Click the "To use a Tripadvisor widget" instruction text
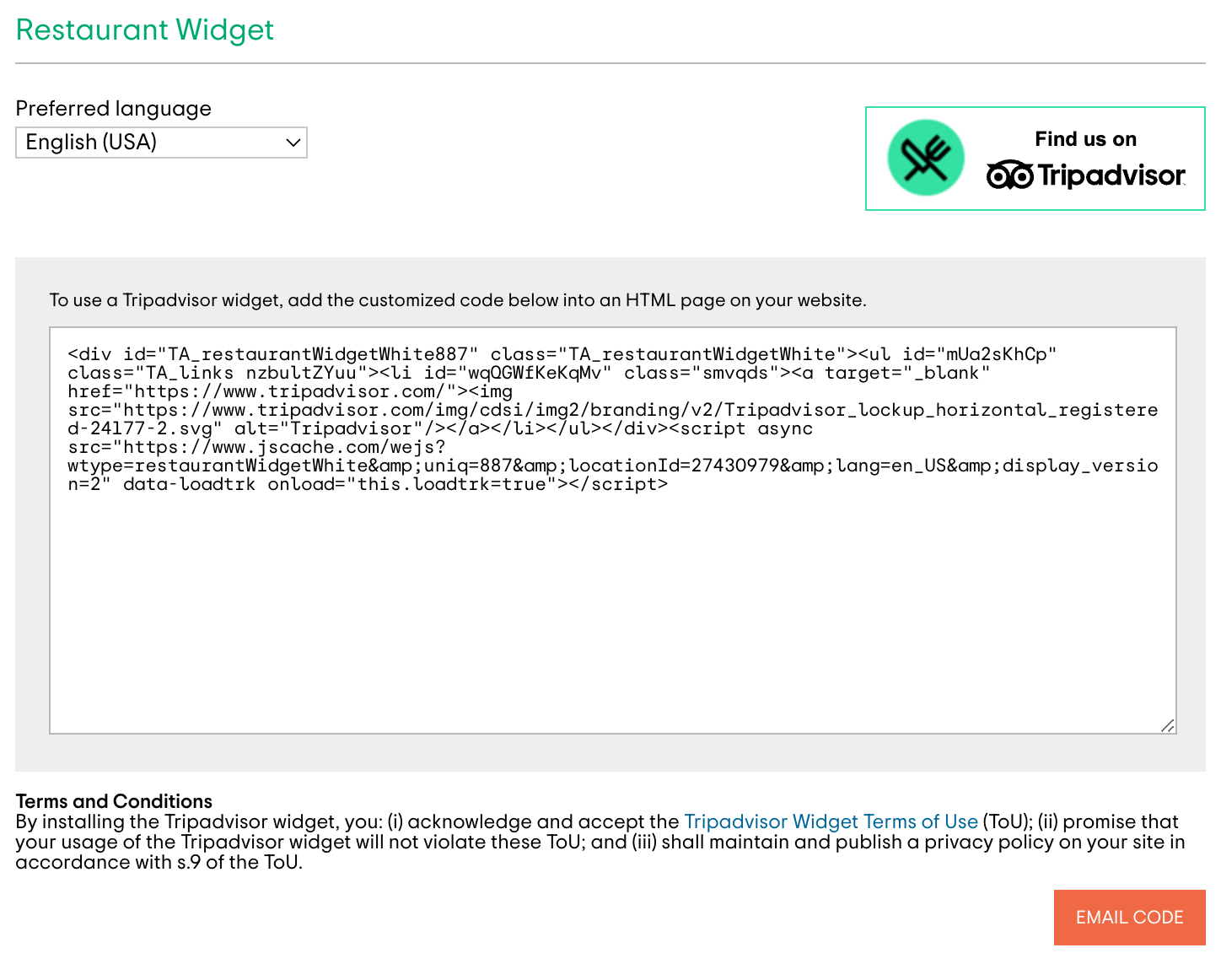Viewport: 1221px width, 980px height. click(458, 300)
